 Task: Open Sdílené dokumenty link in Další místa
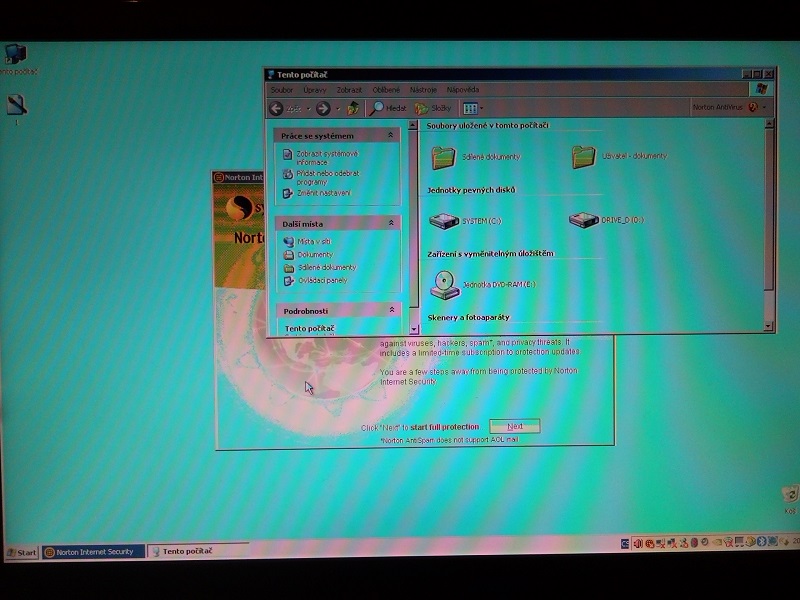pyautogui.click(x=327, y=267)
